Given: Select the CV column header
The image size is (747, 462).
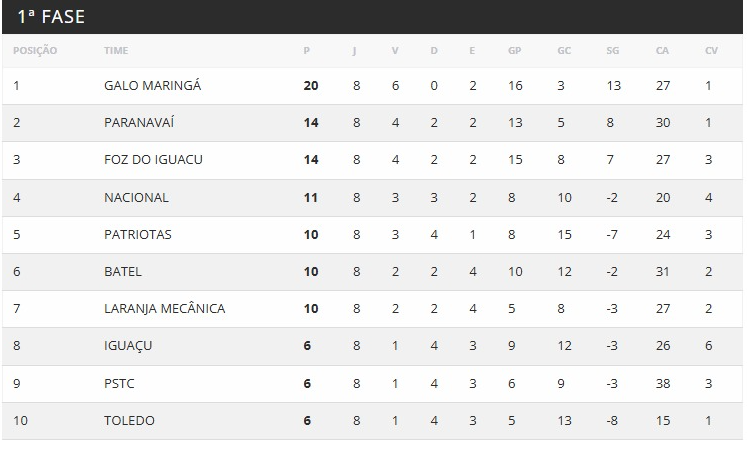Looking at the screenshot, I should (711, 51).
